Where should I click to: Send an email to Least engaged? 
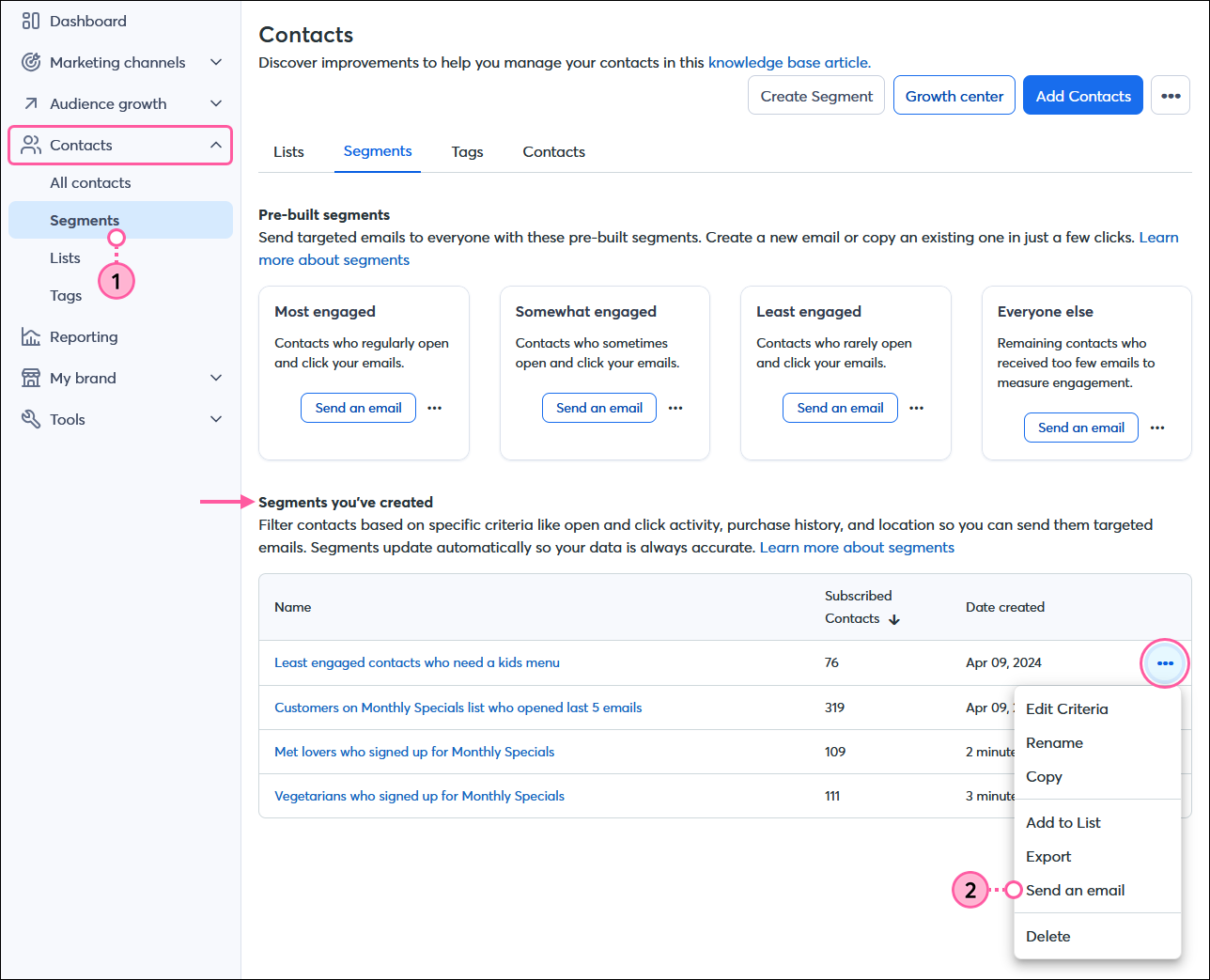tap(840, 408)
